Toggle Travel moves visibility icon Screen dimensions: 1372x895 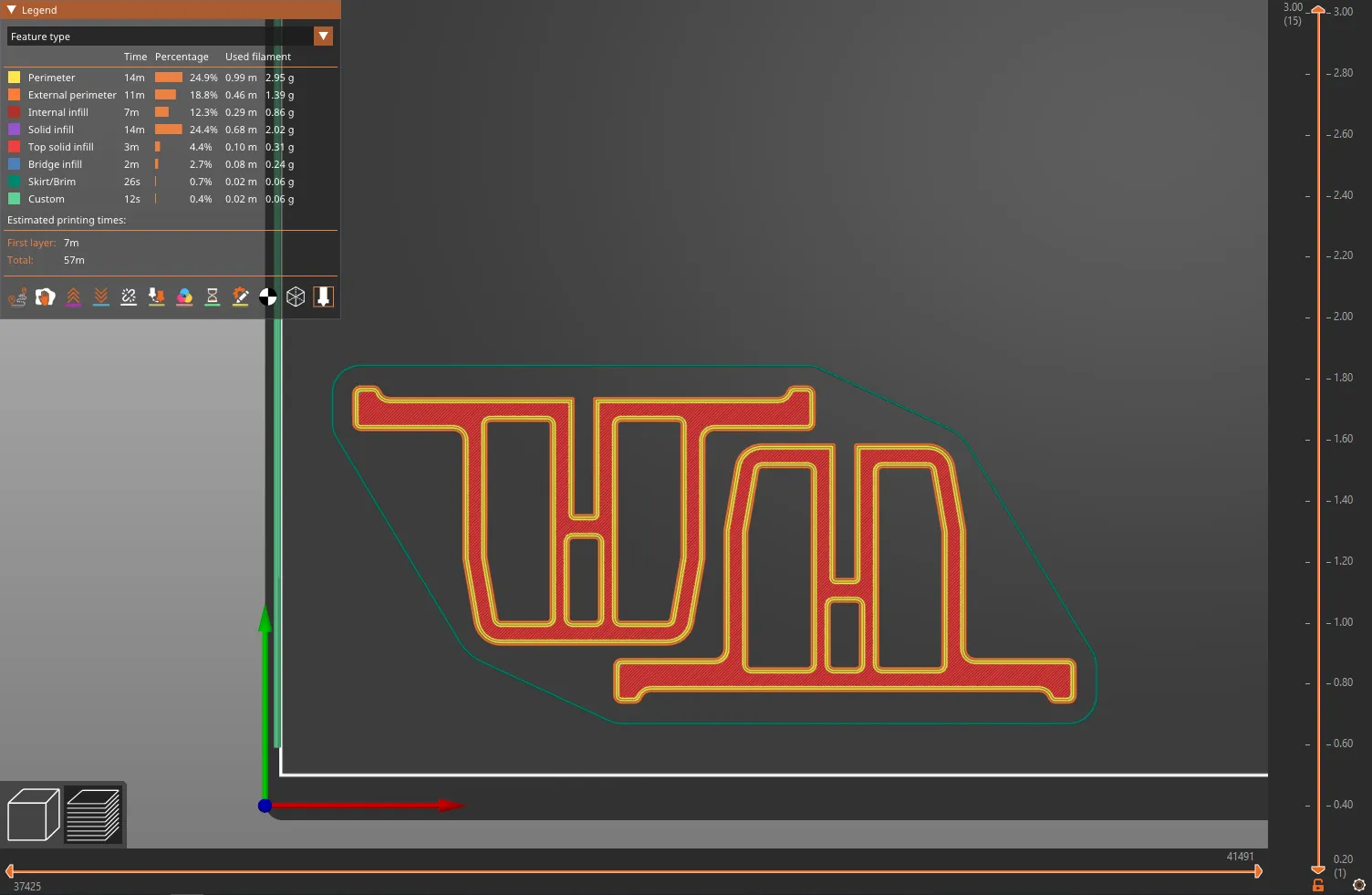(17, 297)
